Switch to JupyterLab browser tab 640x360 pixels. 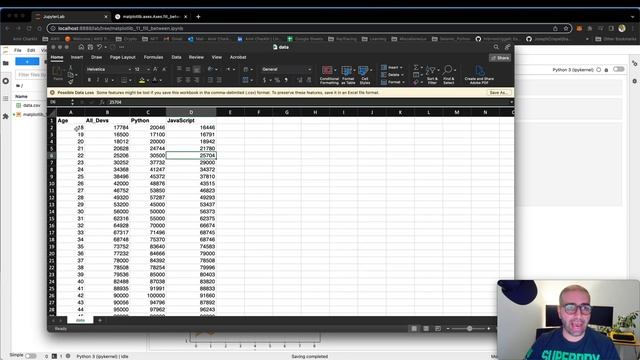point(71,17)
